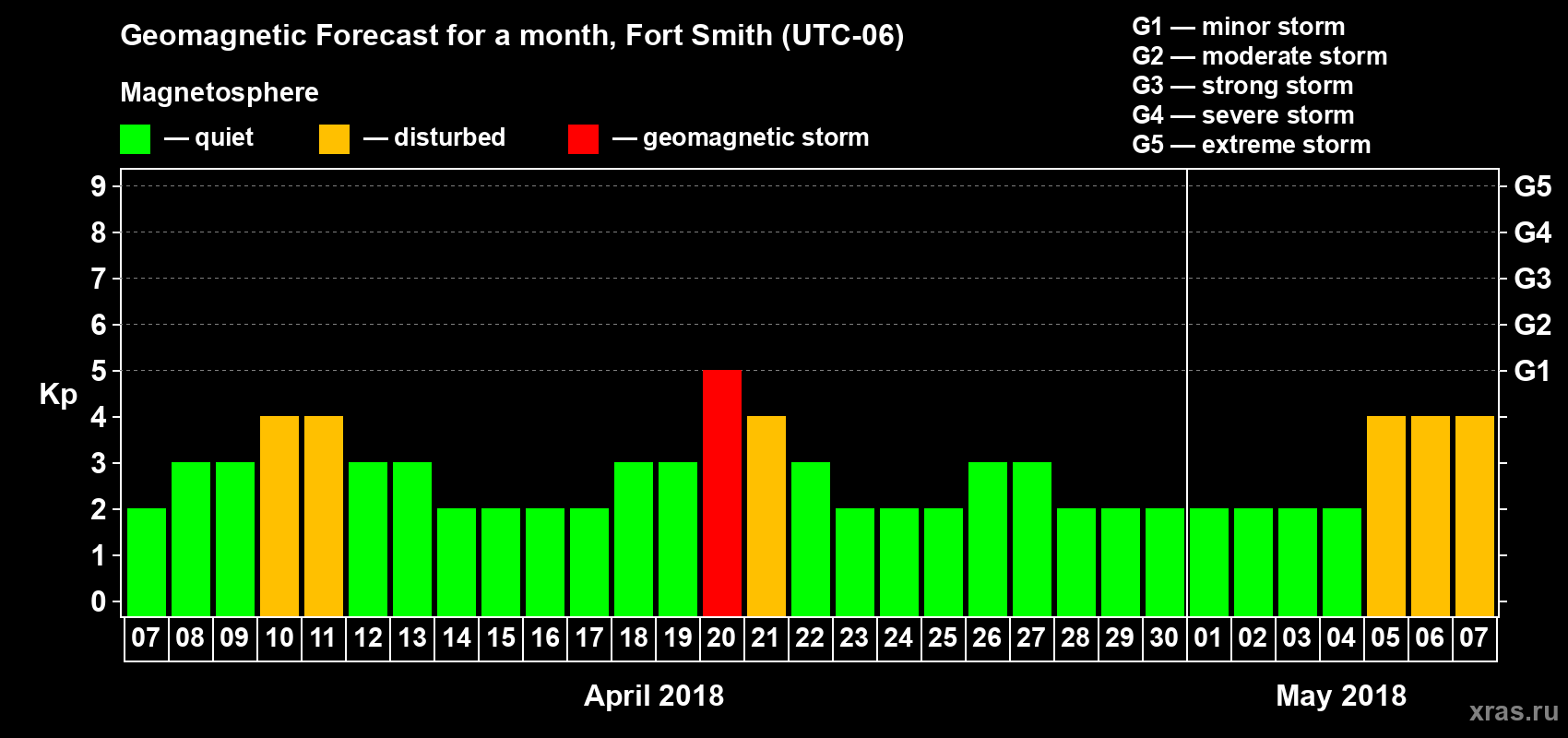
Task: Select the green bar for May 01
Action: (x=1209, y=562)
